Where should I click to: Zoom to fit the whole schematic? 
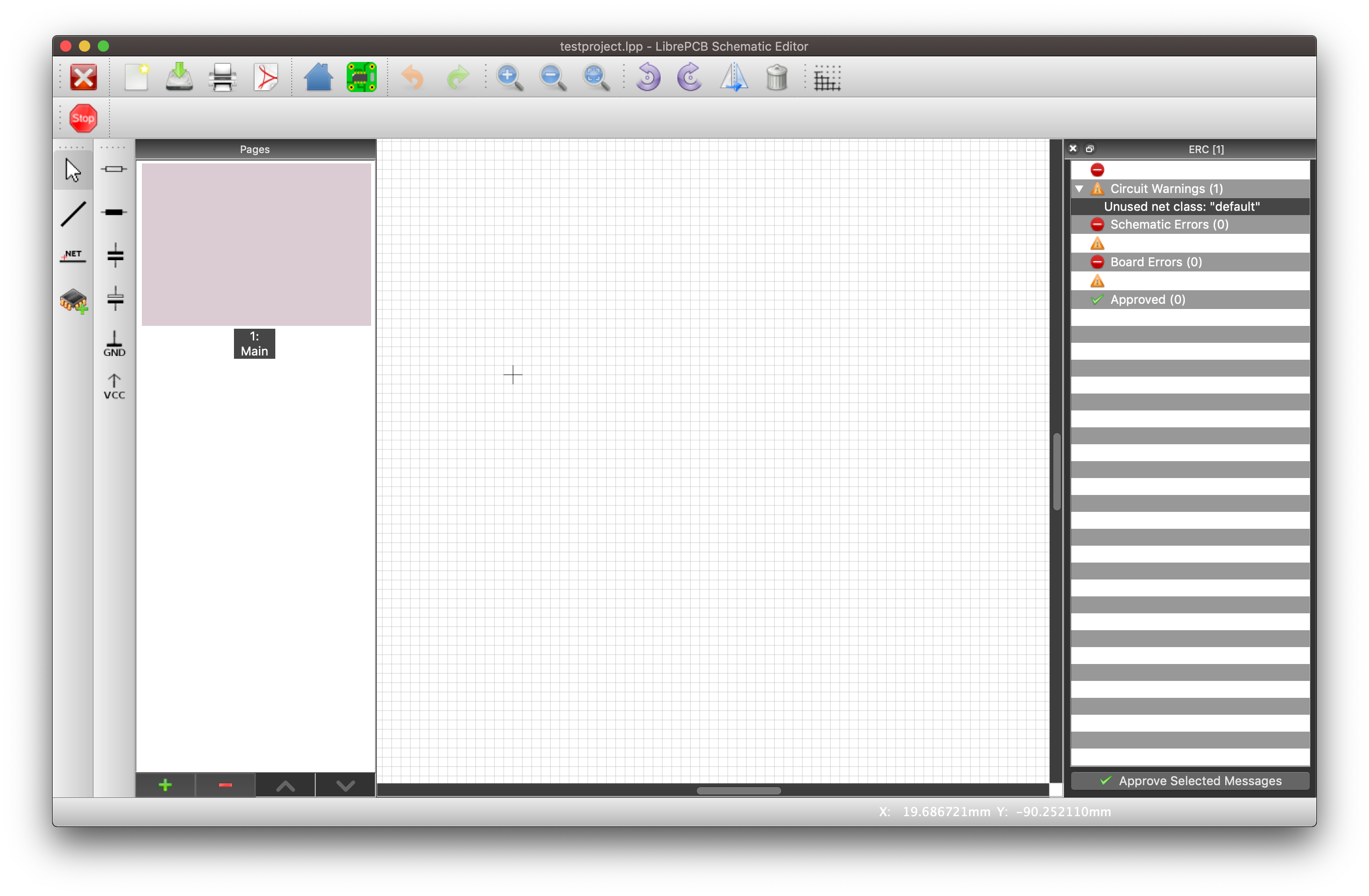(595, 77)
